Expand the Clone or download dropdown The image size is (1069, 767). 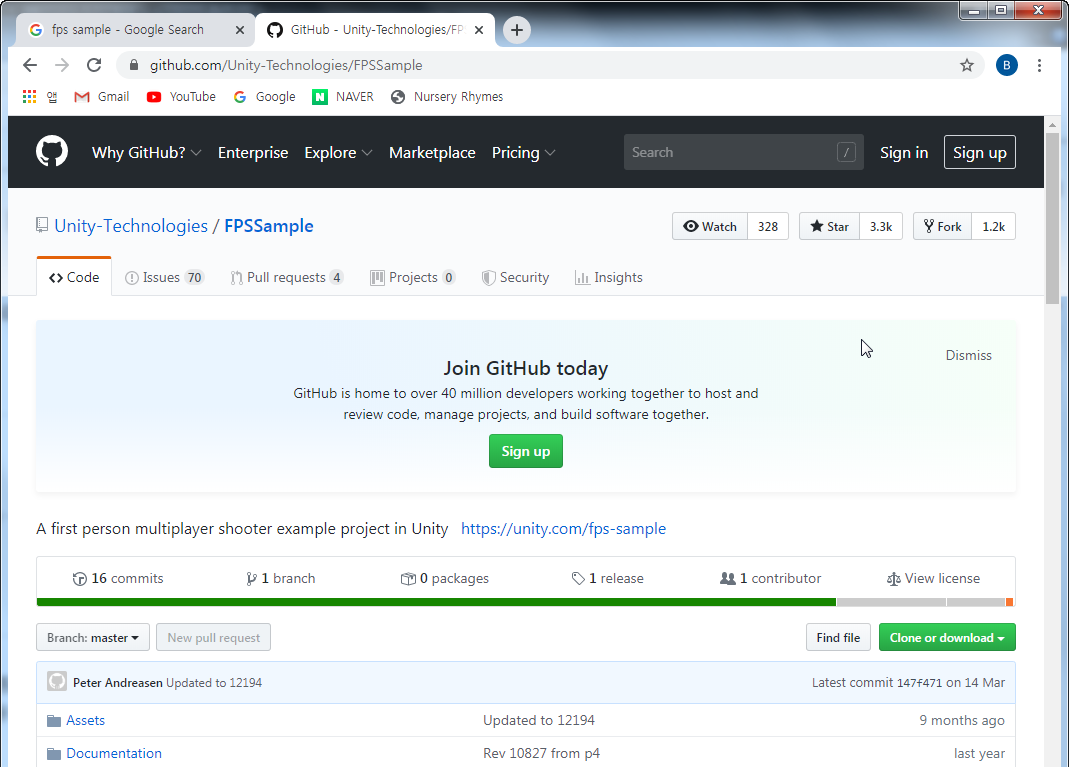[947, 637]
